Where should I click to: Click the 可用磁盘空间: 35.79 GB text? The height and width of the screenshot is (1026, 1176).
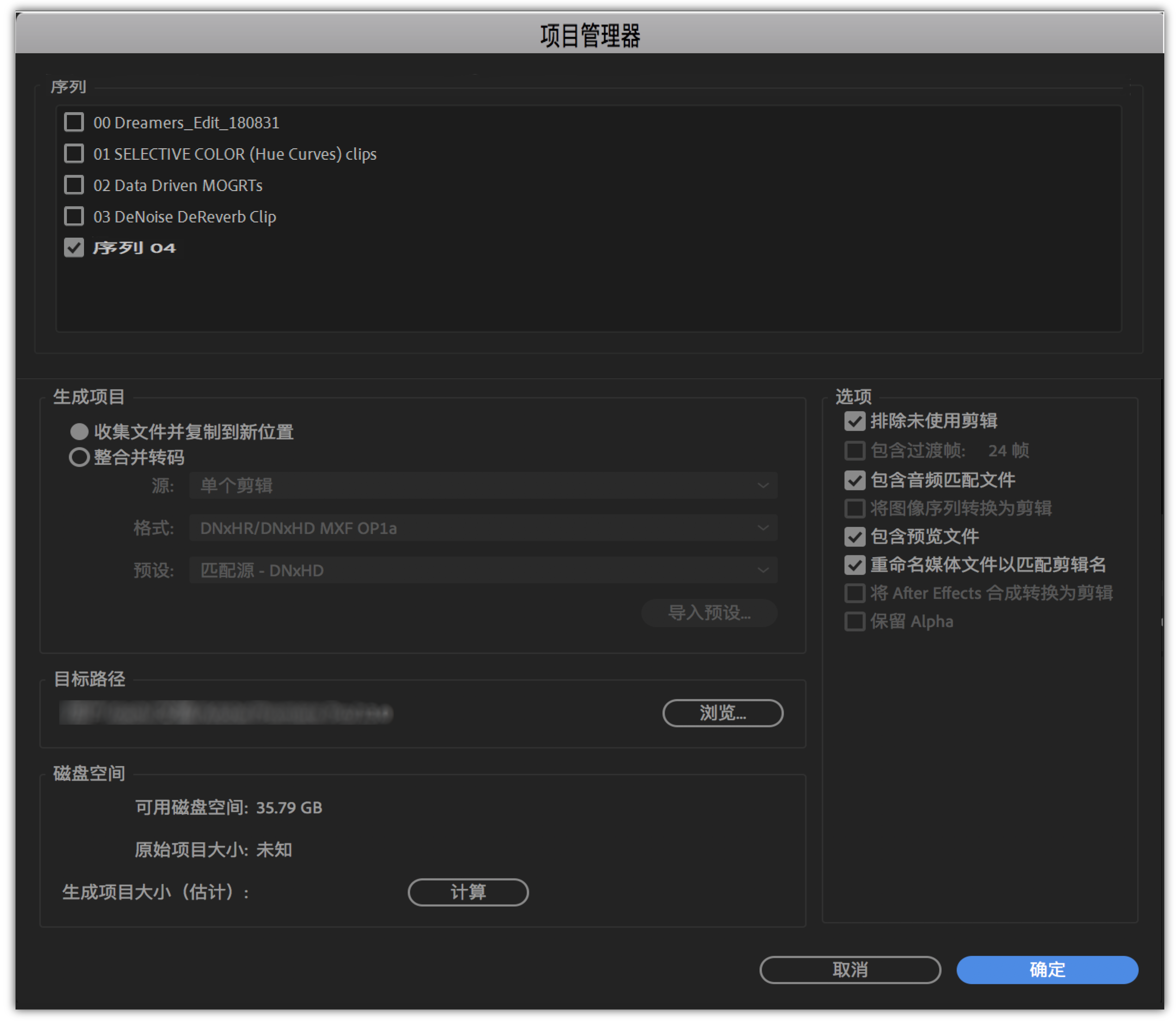pos(229,808)
